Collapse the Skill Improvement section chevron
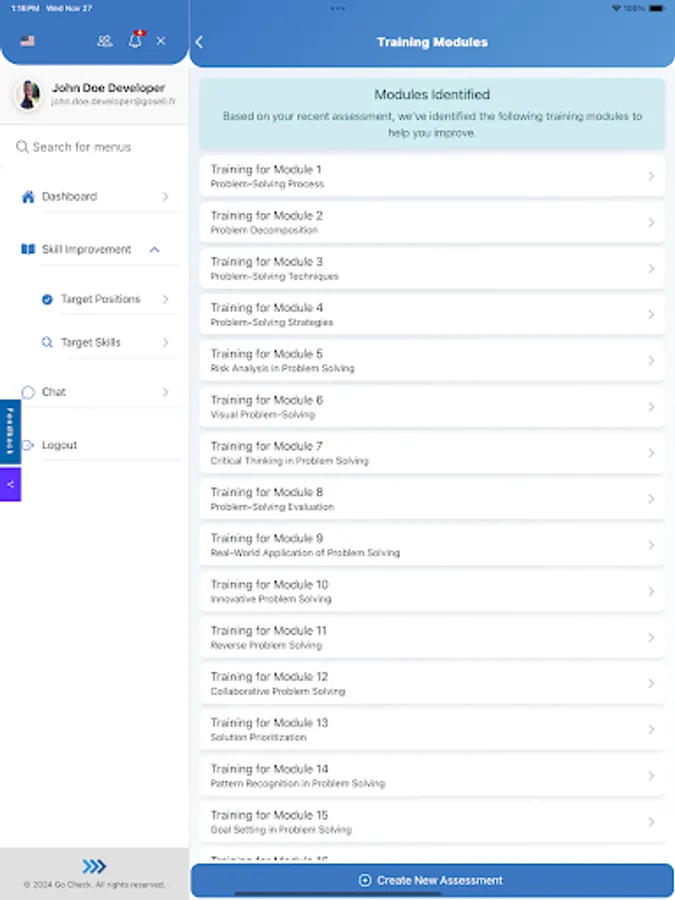Viewport: 675px width, 900px height. coord(155,249)
